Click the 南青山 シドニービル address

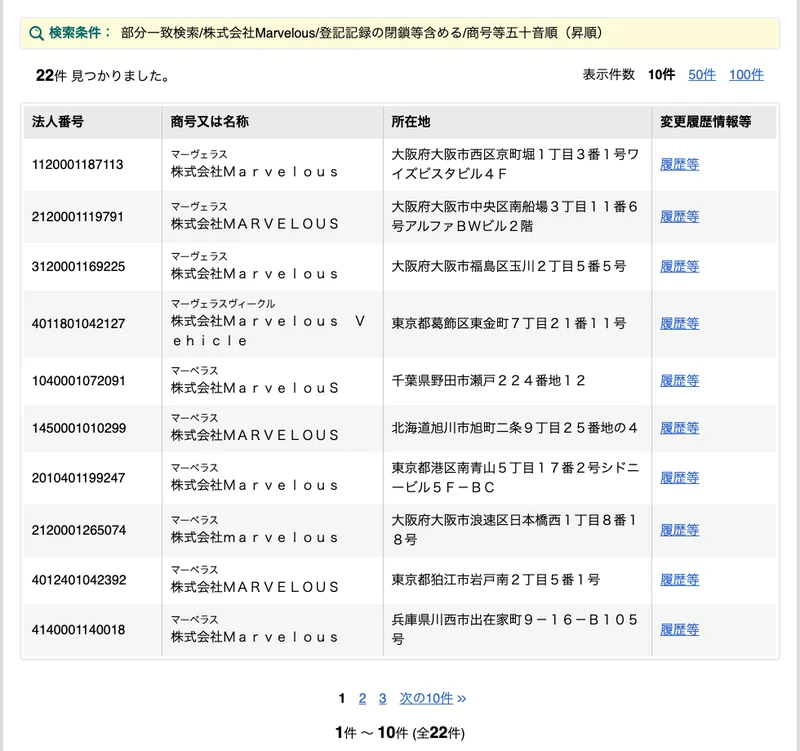(515, 478)
